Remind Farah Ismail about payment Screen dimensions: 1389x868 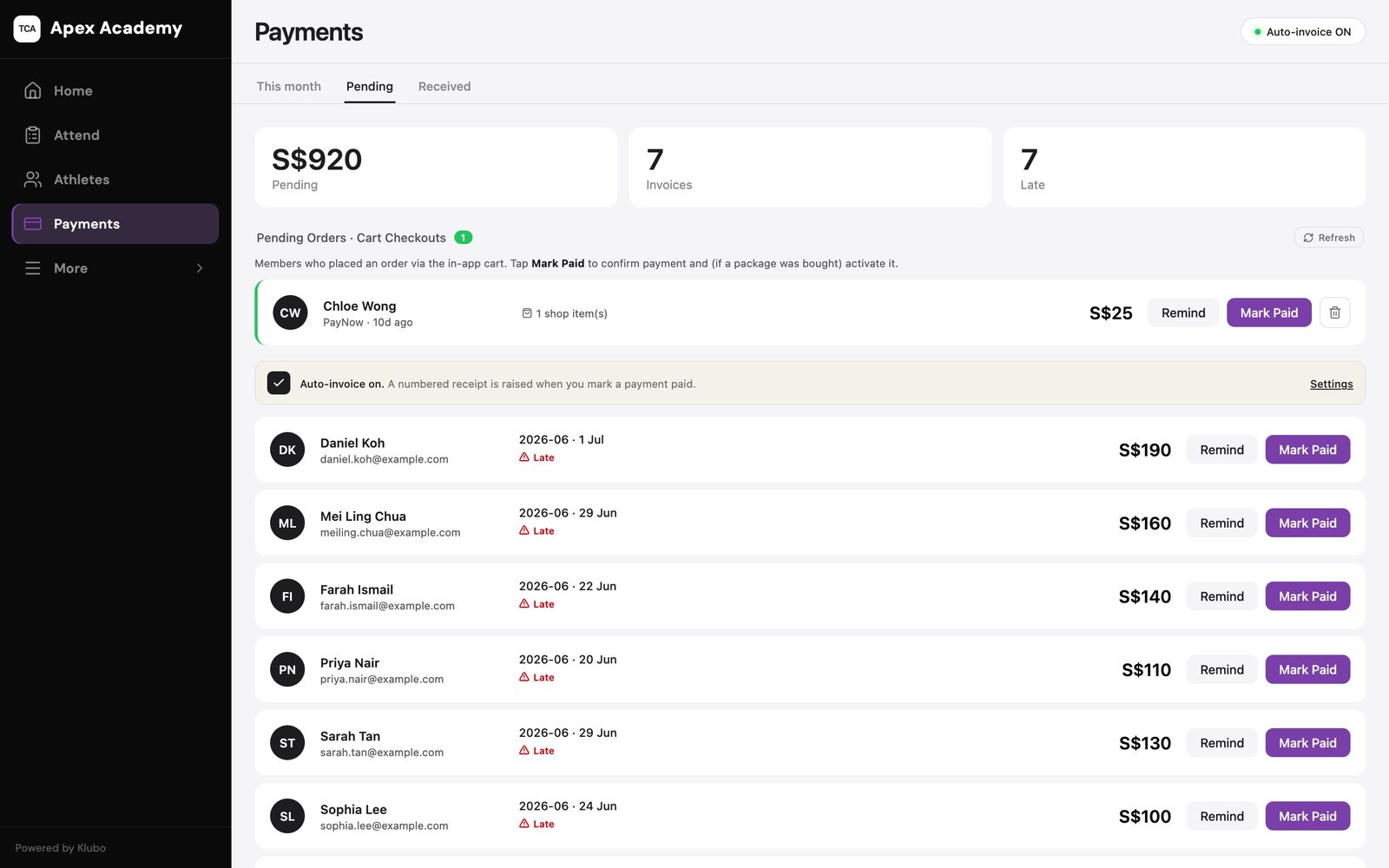pyautogui.click(x=1221, y=596)
